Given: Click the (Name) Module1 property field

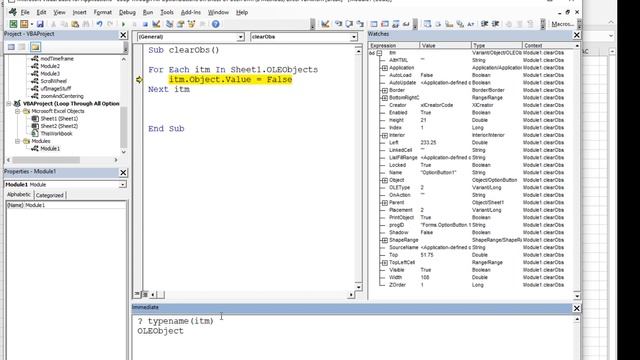Looking at the screenshot, I should 66,205.
